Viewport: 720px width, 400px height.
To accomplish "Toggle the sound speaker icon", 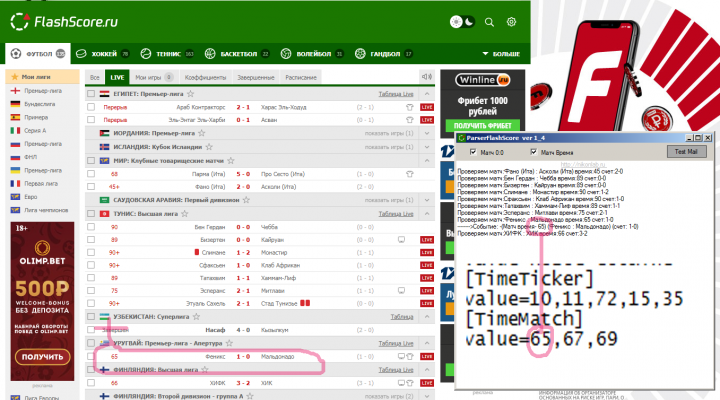I will coord(427,77).
